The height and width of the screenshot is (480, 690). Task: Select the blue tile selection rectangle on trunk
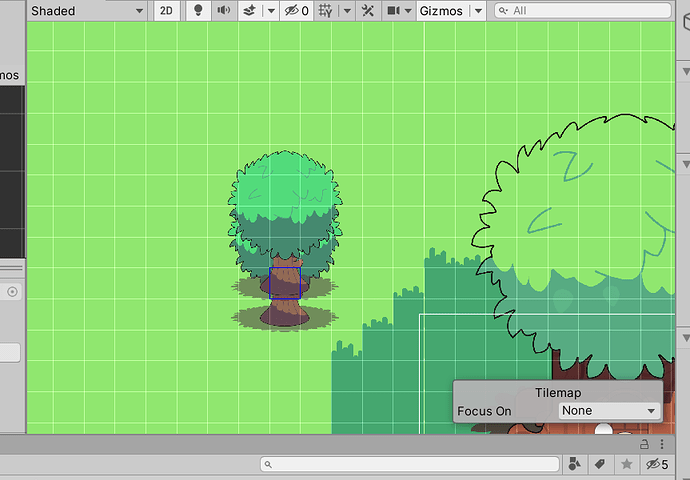coord(285,283)
